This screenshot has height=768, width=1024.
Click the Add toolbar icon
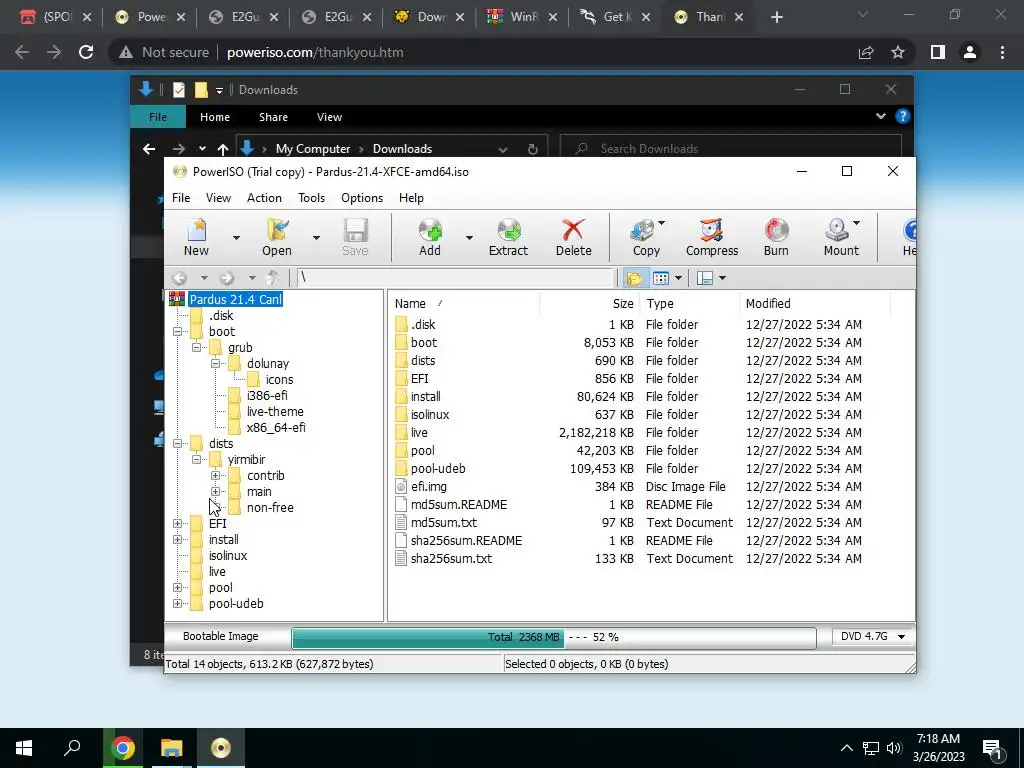tap(430, 238)
